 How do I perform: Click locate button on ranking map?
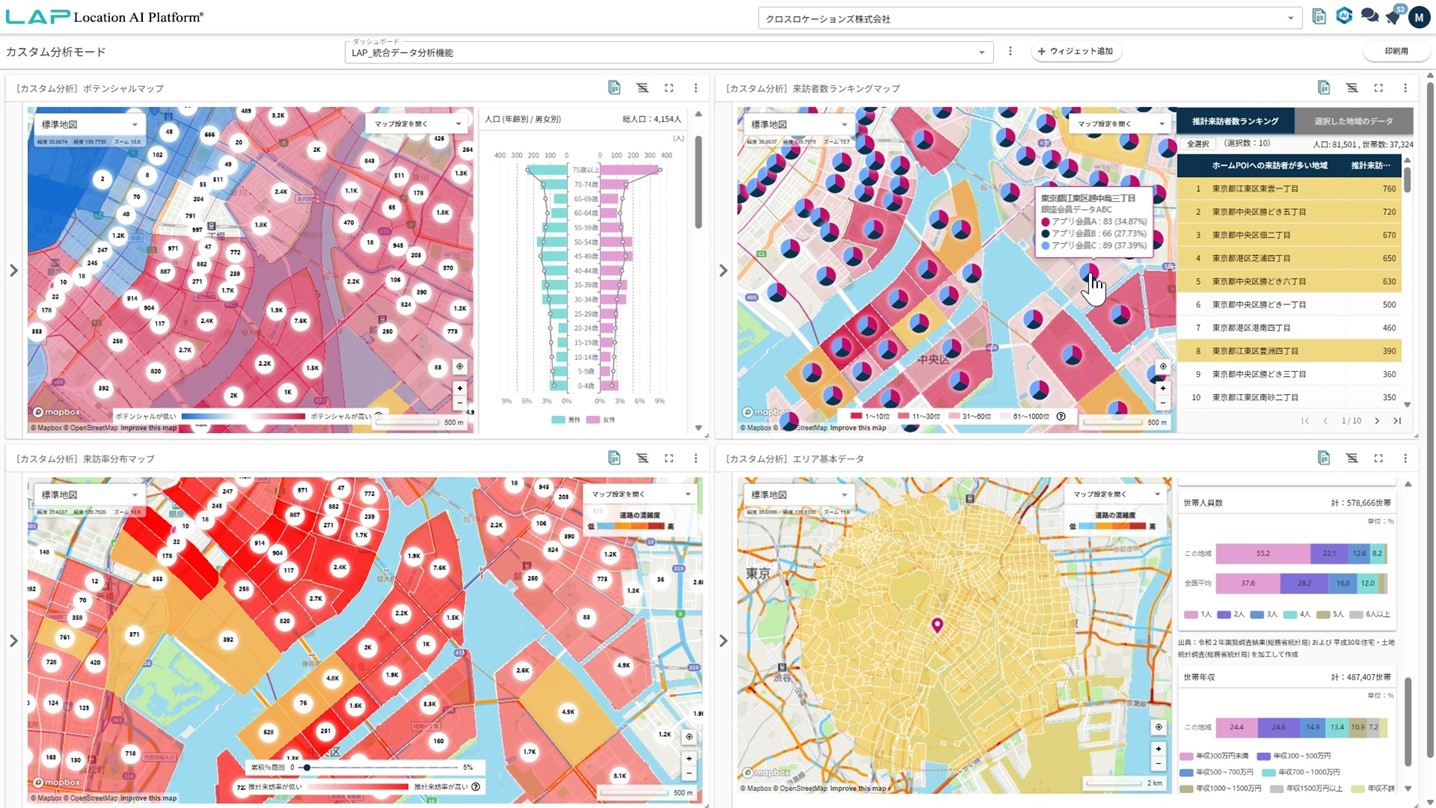point(1162,367)
